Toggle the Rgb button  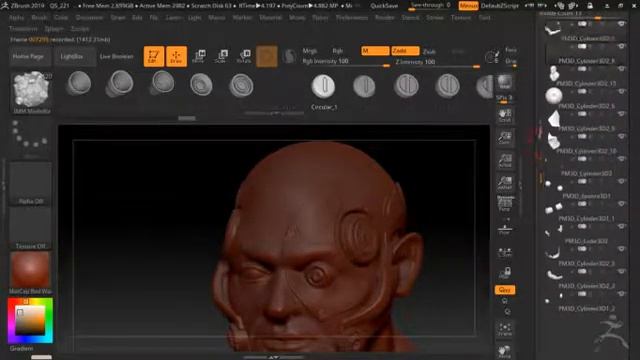[x=338, y=51]
